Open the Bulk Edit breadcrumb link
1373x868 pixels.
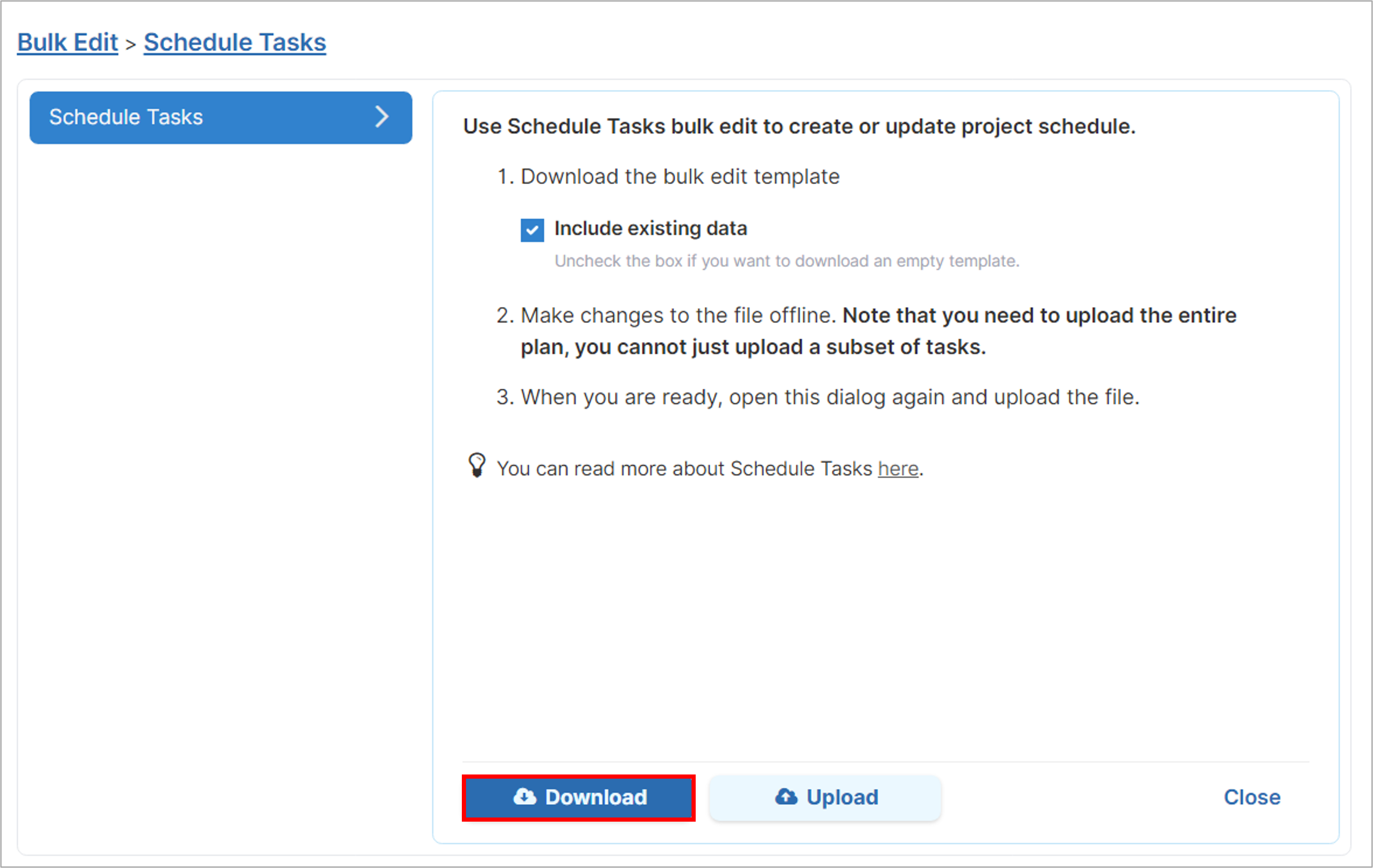coord(67,43)
